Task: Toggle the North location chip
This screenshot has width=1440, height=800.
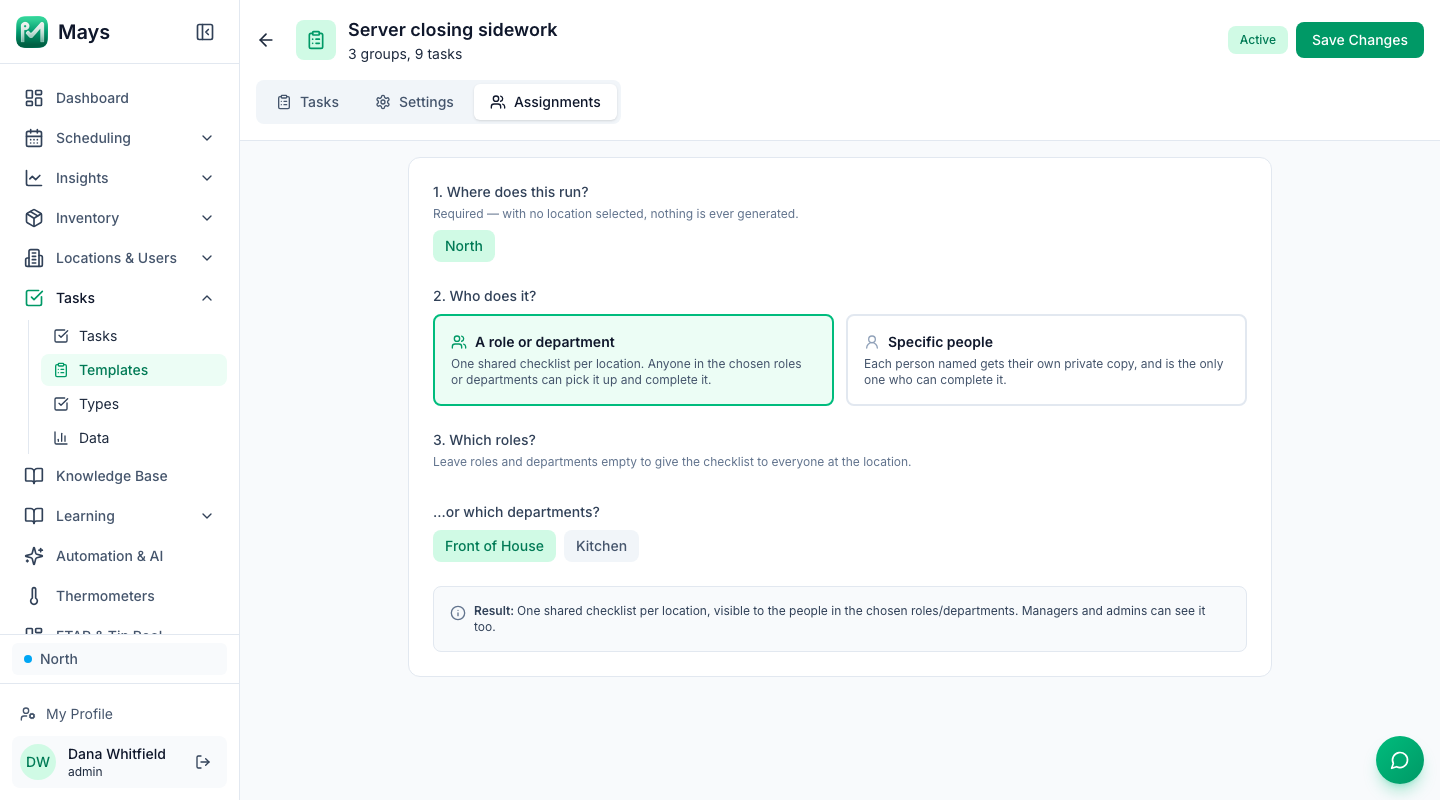Action: pyautogui.click(x=464, y=246)
